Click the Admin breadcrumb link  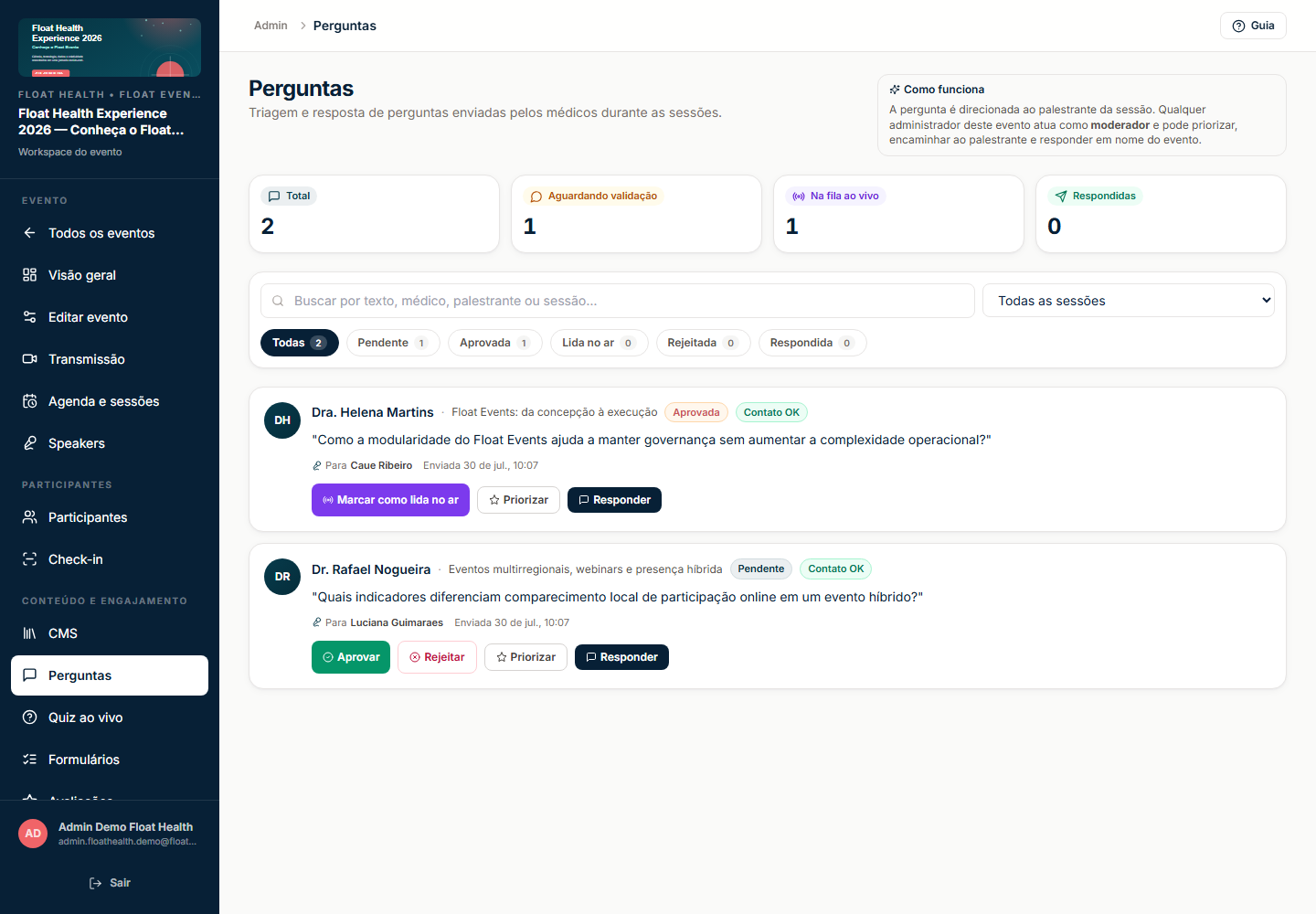point(271,26)
